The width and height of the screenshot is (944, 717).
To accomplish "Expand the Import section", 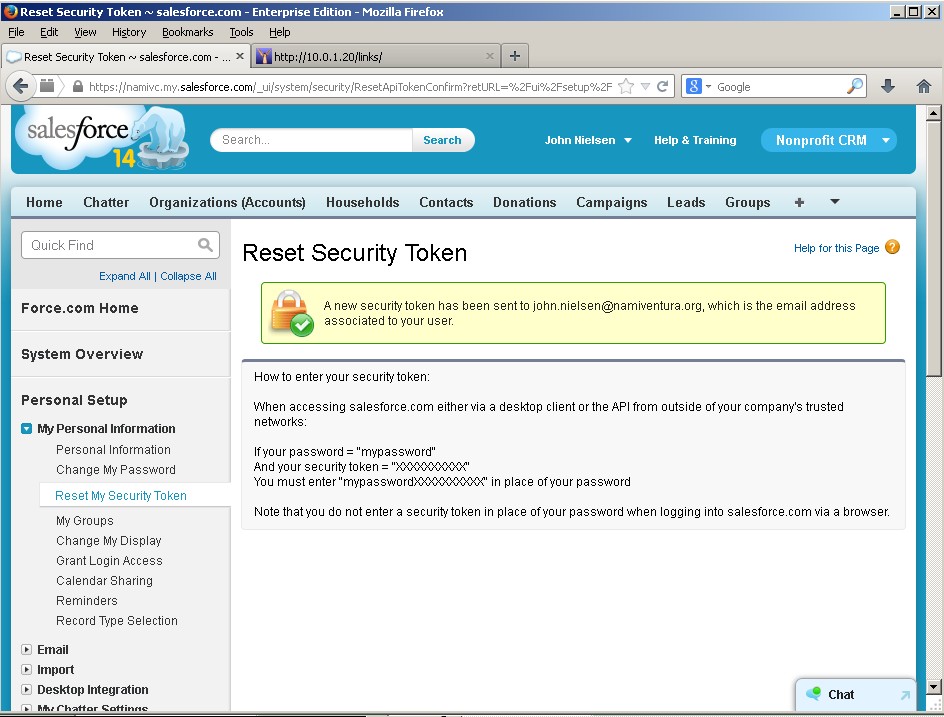I will (x=26, y=669).
